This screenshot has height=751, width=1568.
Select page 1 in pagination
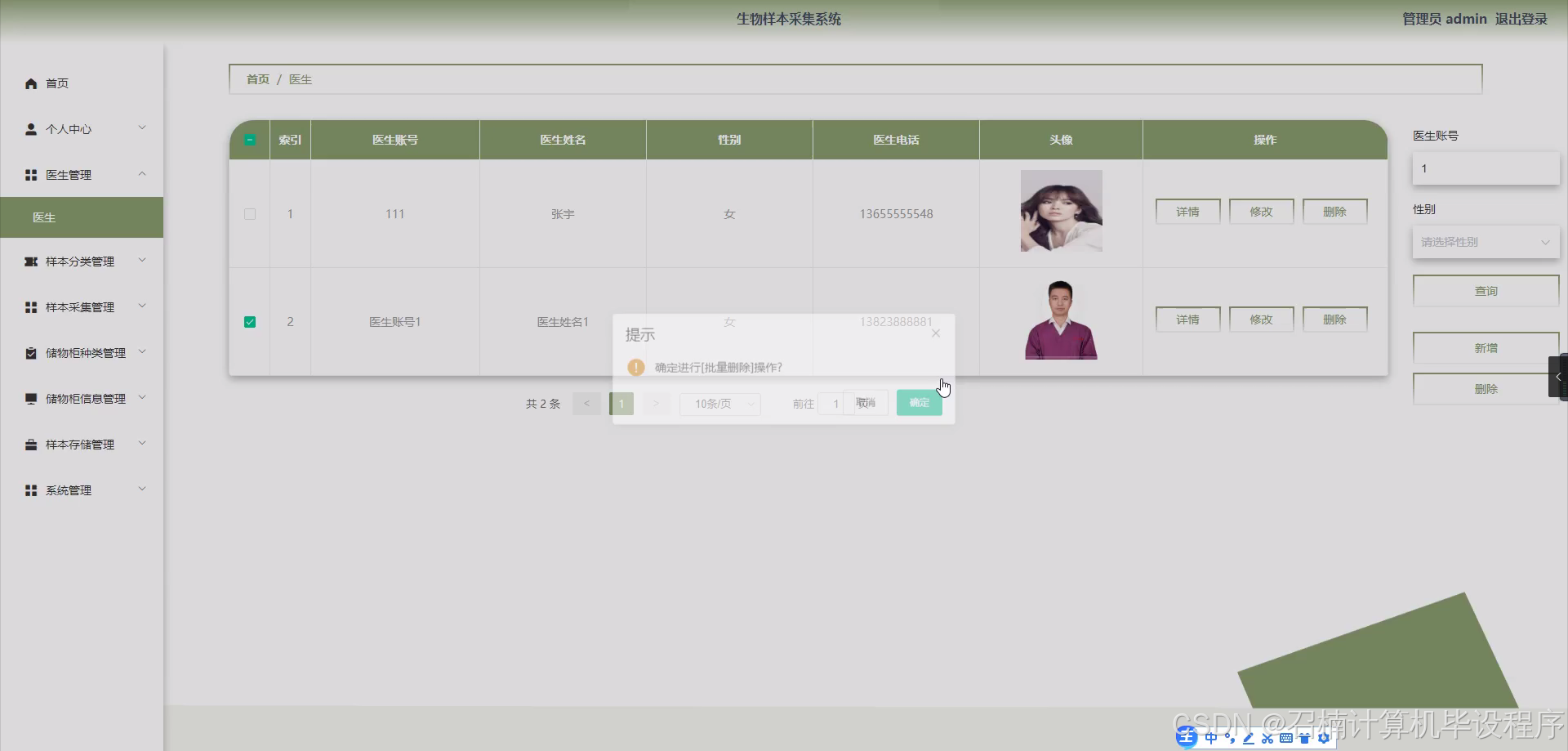point(621,404)
